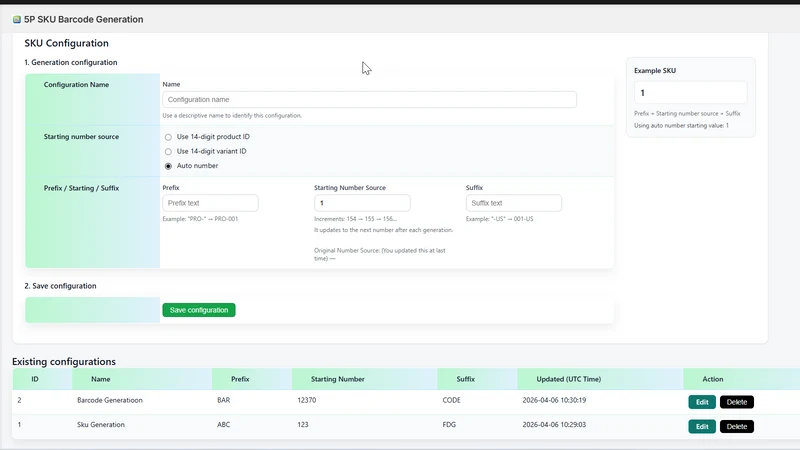Click the Starting Number Source field
This screenshot has height=450, width=800.
point(362,203)
